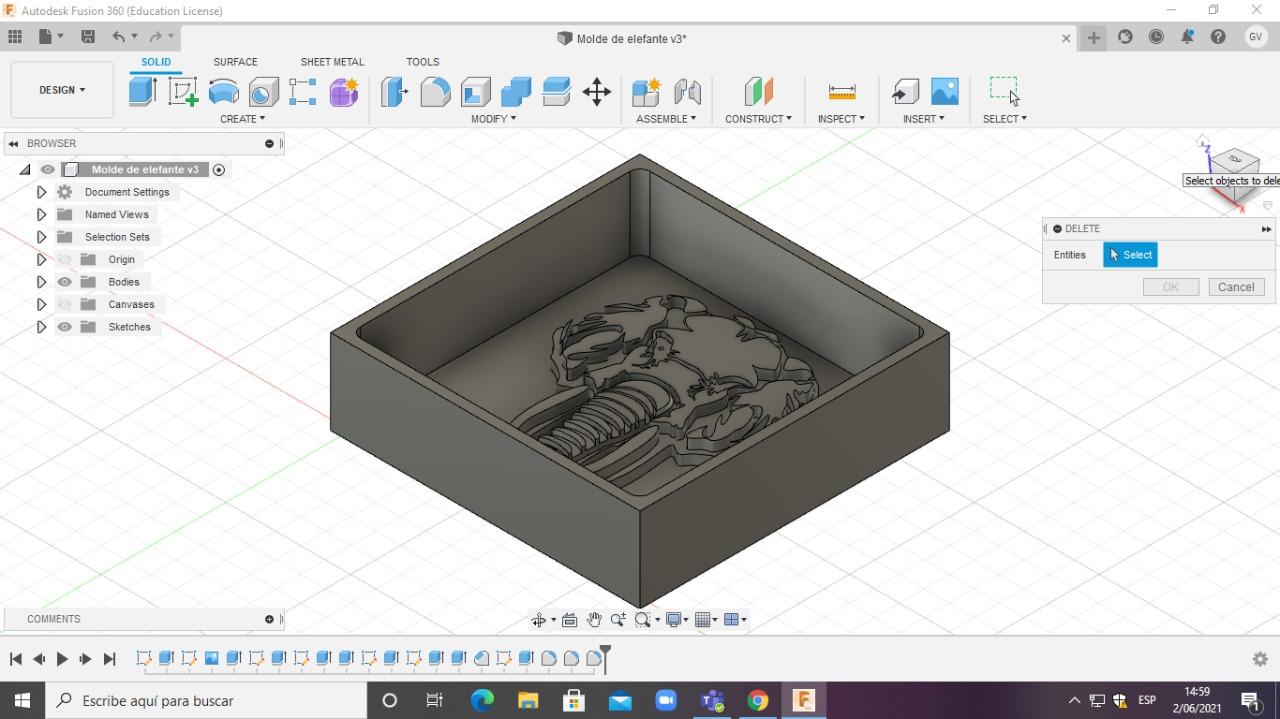Open the Job Status clock icon

click(1156, 37)
